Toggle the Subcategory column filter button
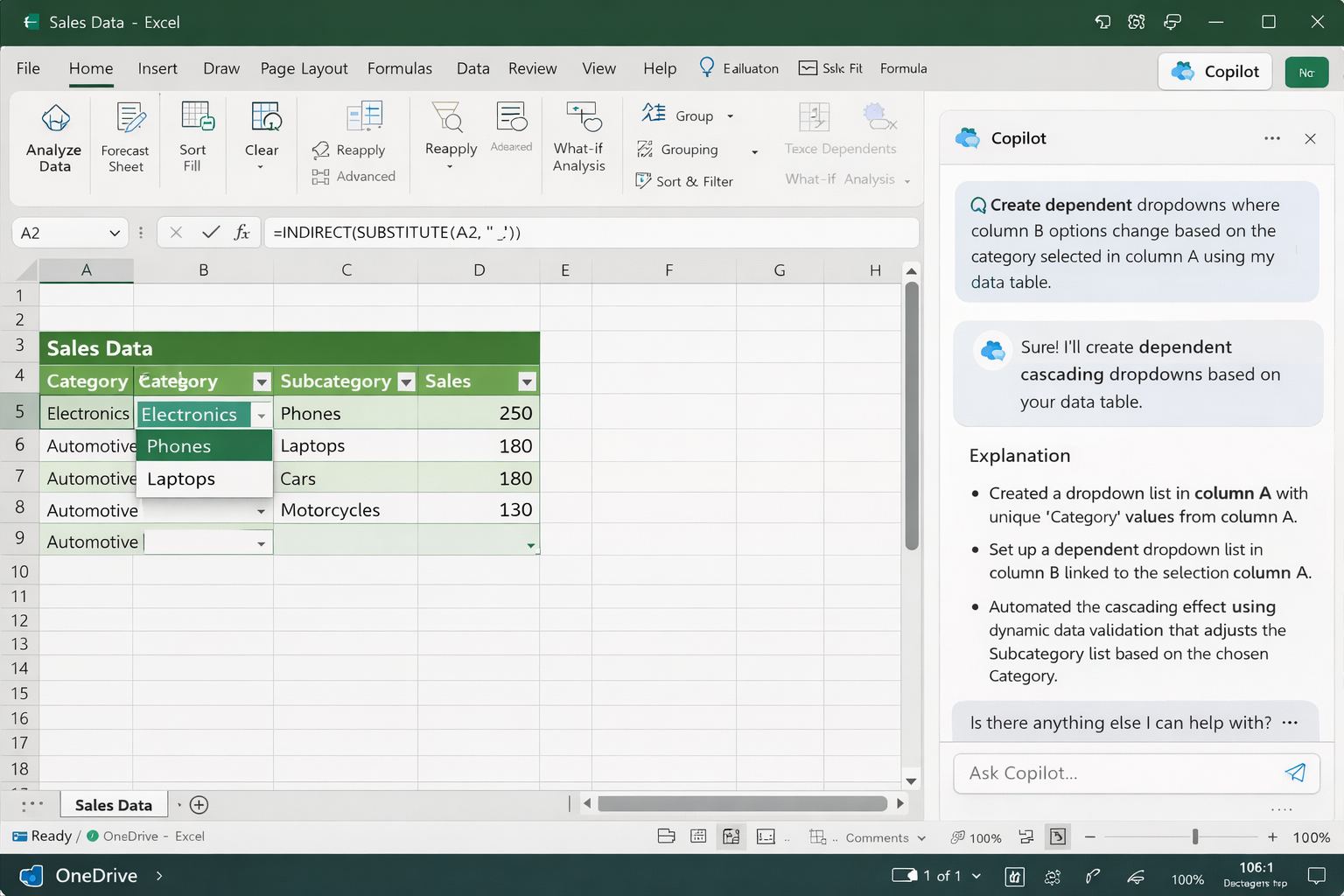This screenshot has height=896, width=1344. (x=406, y=381)
